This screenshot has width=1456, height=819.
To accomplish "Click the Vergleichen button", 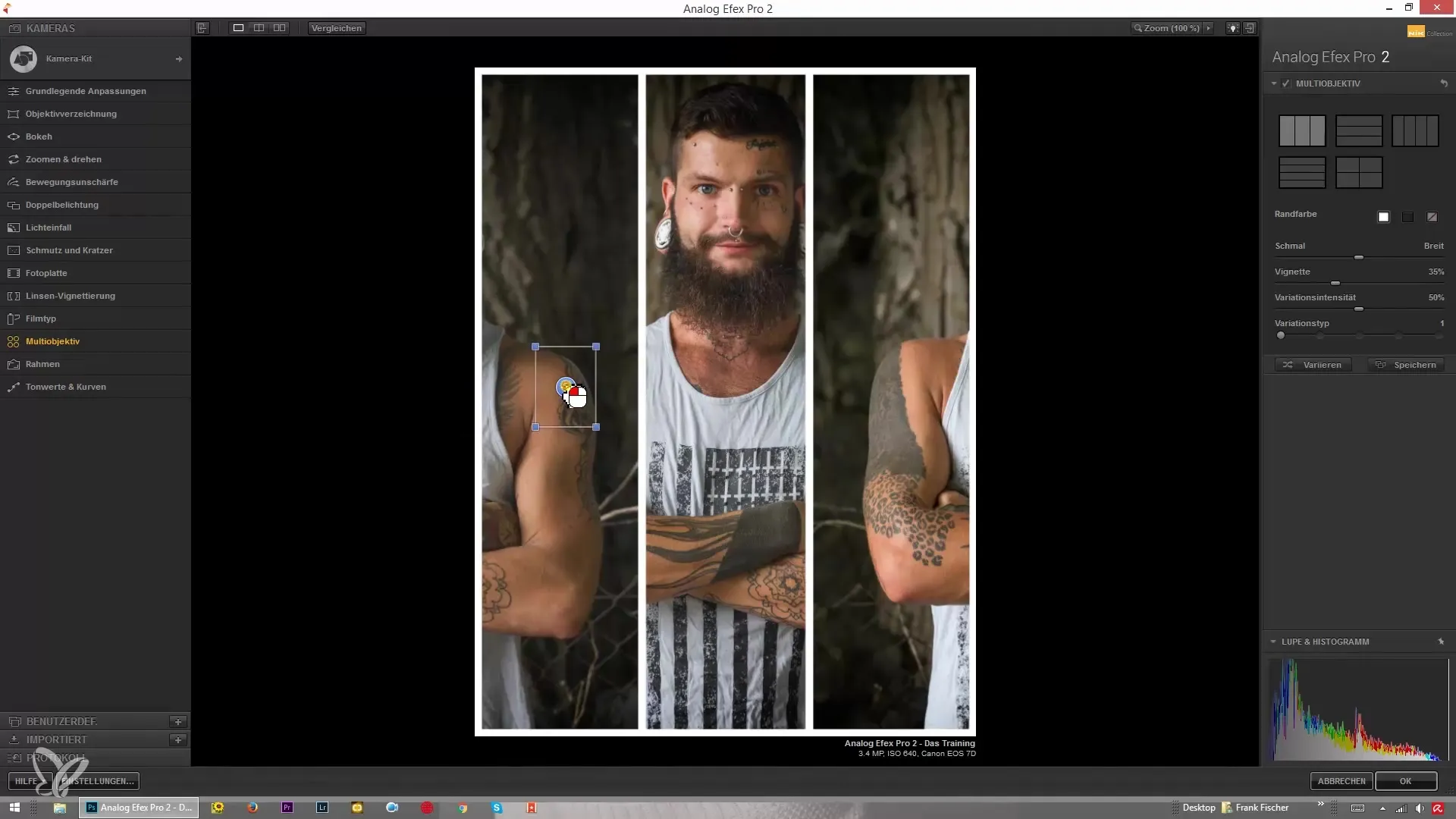I will click(x=337, y=28).
